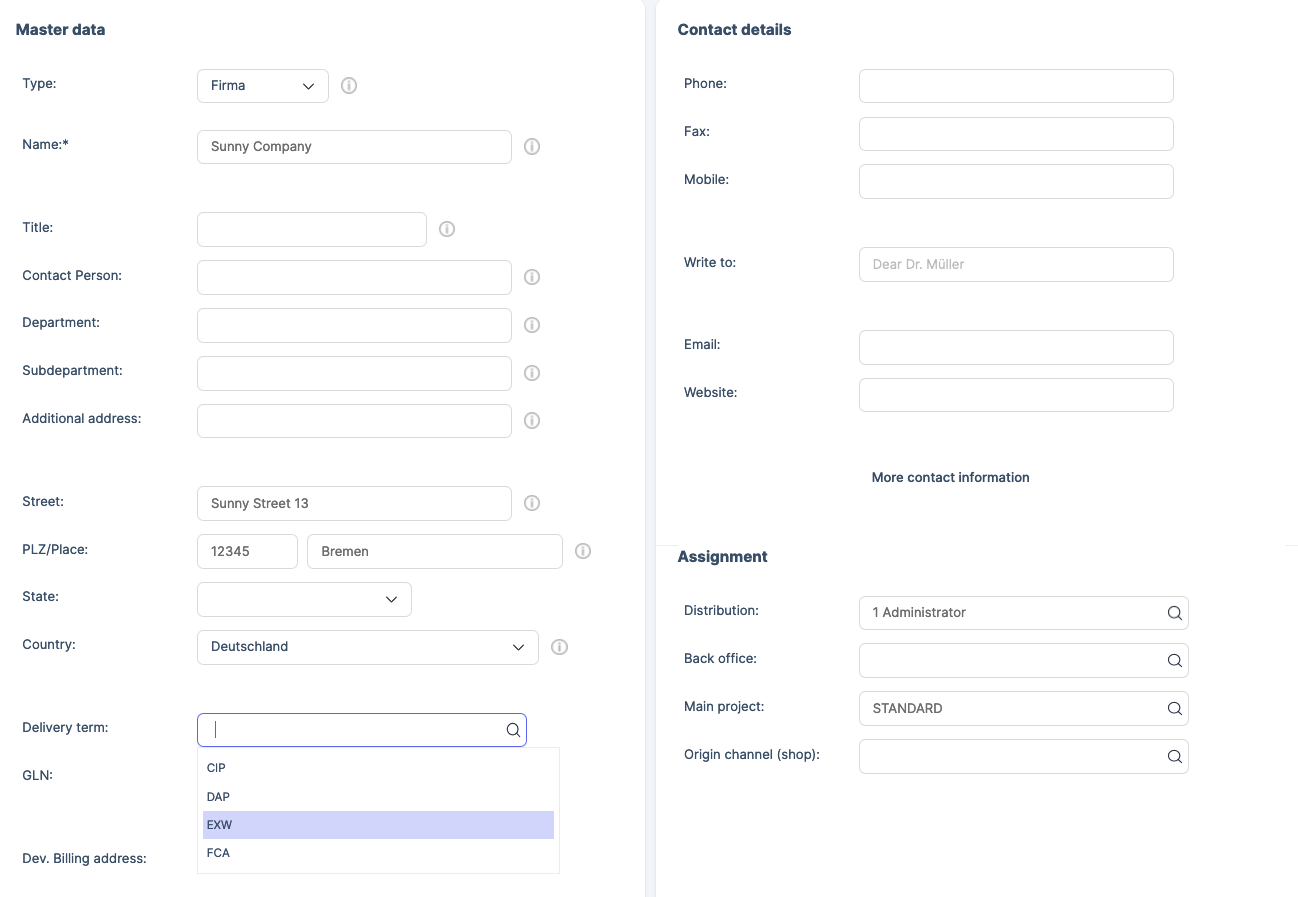Open the Type dropdown showing Firma

[x=263, y=86]
